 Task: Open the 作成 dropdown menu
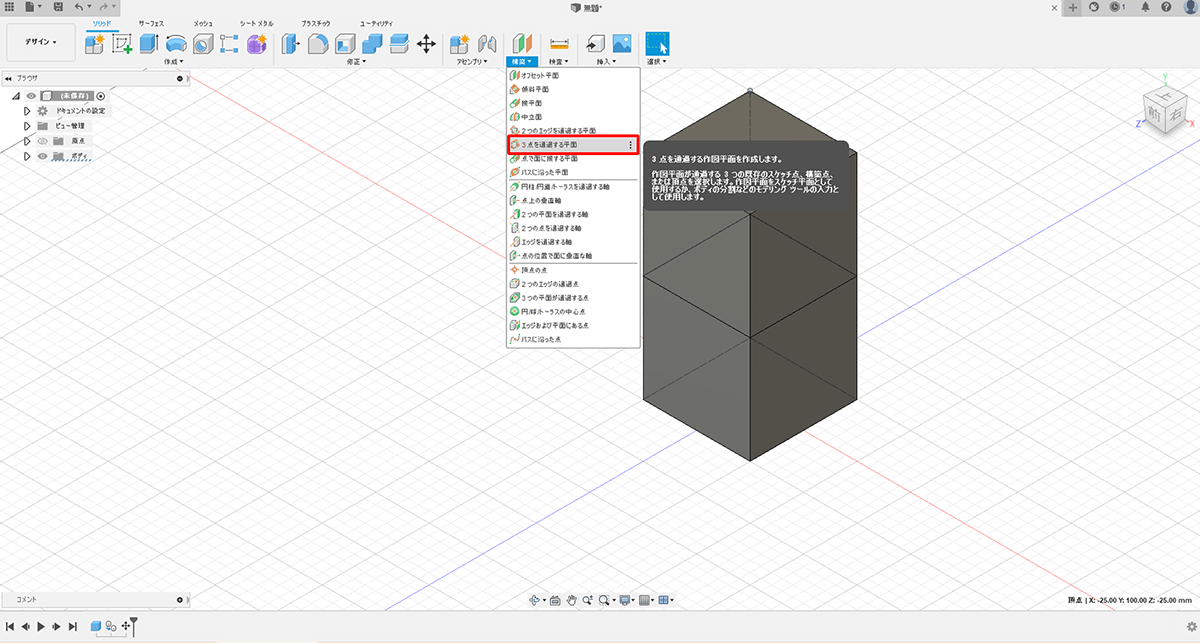pos(175,62)
